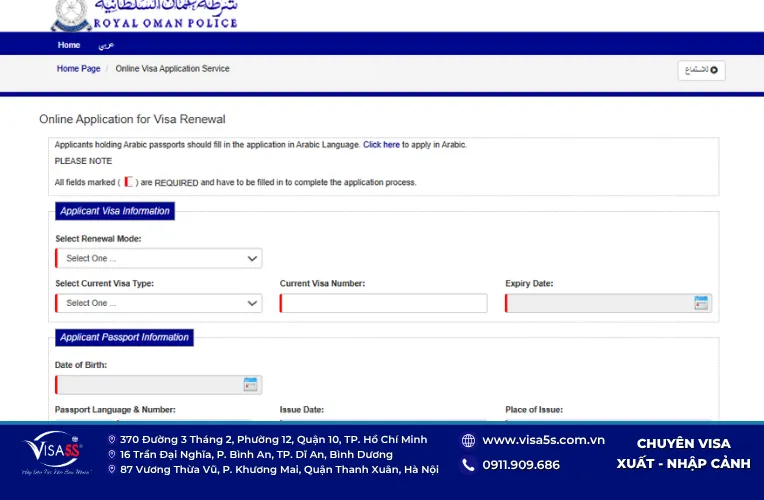Focus the Current Visa Number input field

[x=383, y=303]
